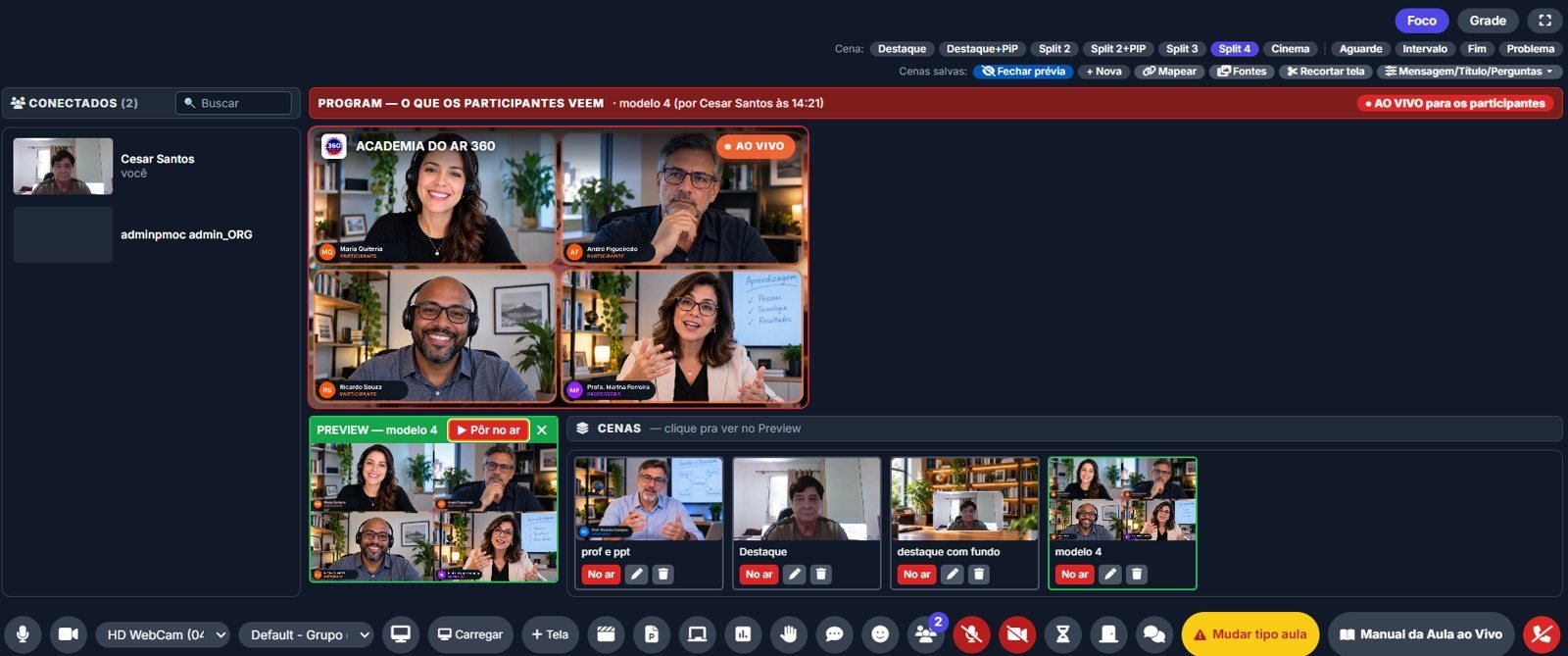Switch to the 'Grade' view mode
Viewport: 1568px width, 656px height.
click(x=1488, y=21)
